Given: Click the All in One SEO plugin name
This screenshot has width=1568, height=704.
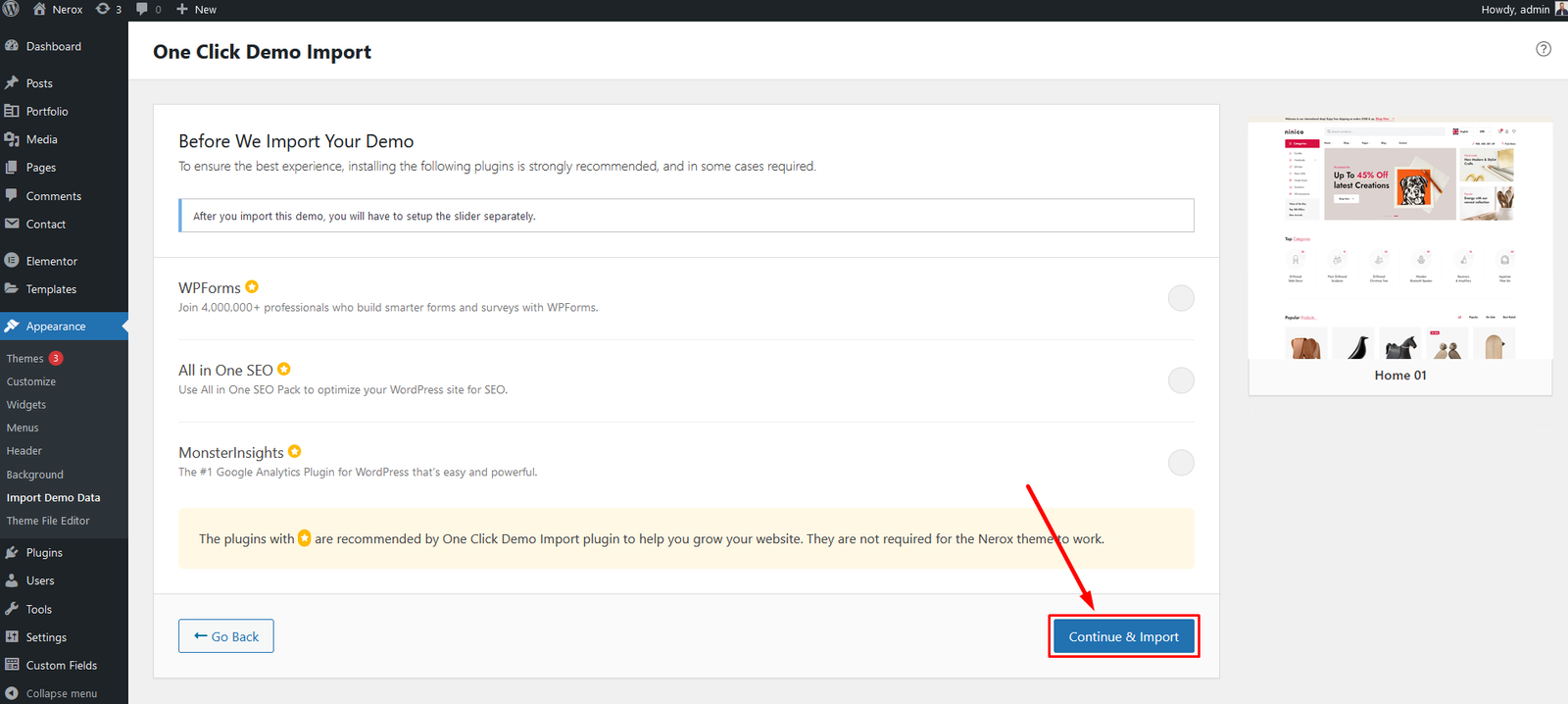Looking at the screenshot, I should 225,370.
